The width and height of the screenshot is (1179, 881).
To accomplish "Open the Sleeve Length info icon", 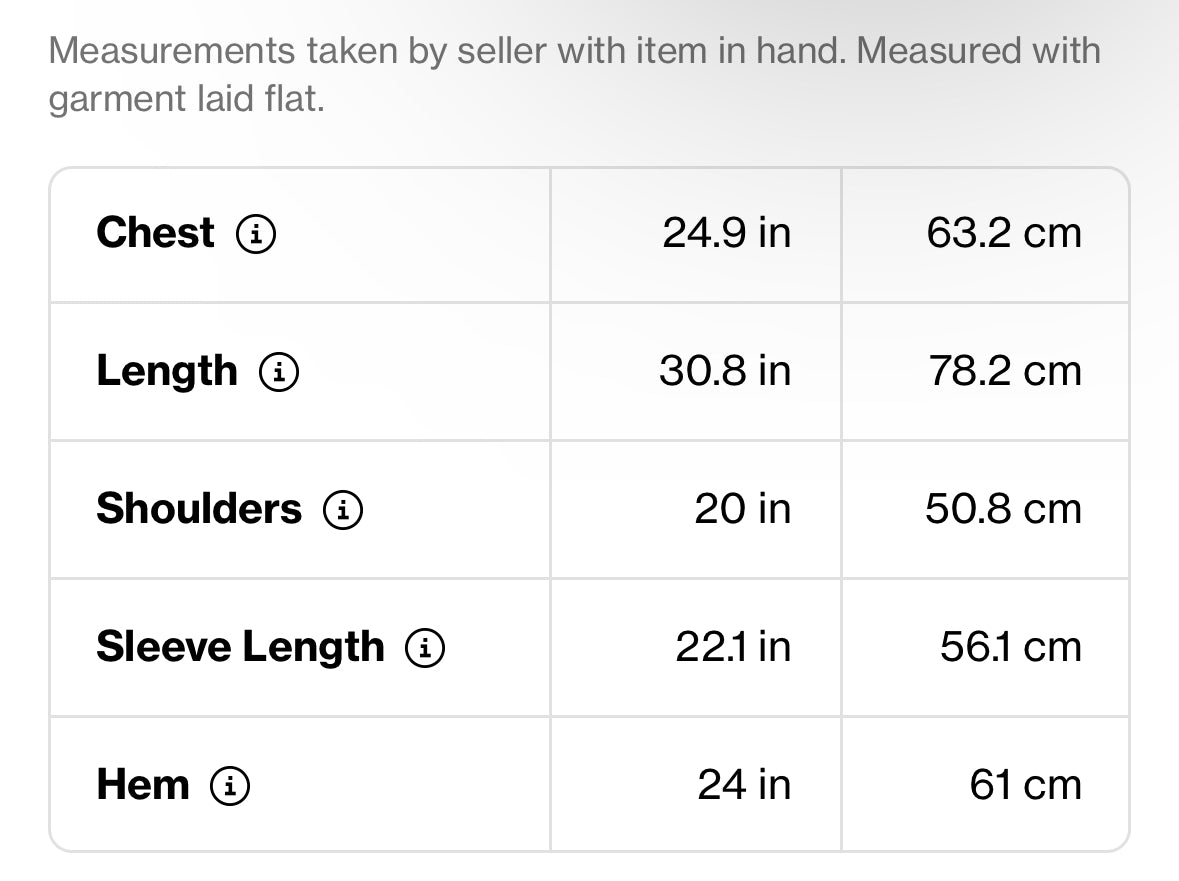I will 425,648.
